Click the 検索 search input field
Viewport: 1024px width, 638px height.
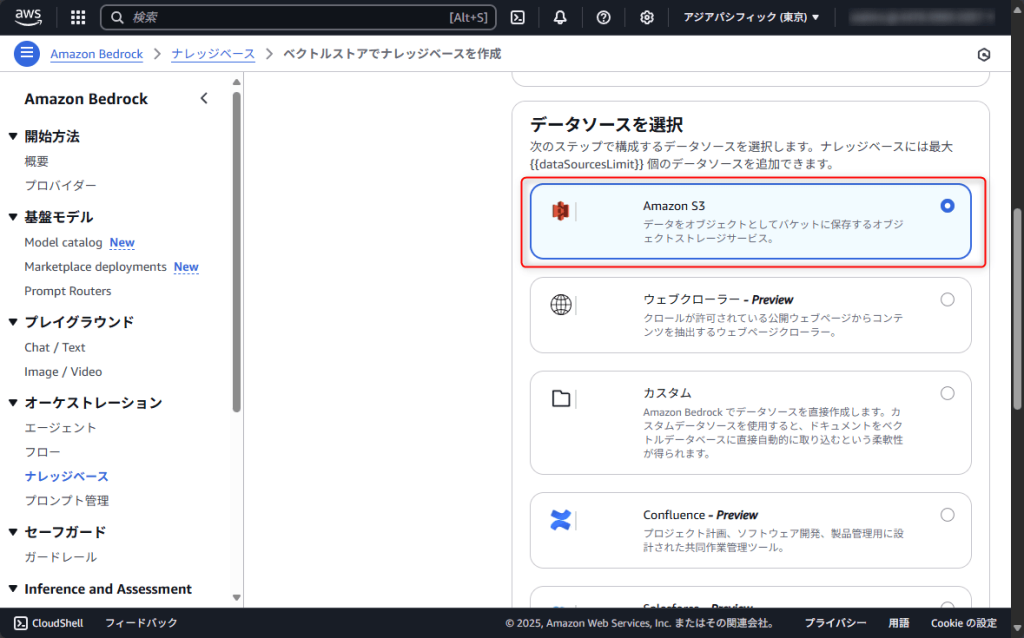[x=298, y=18]
